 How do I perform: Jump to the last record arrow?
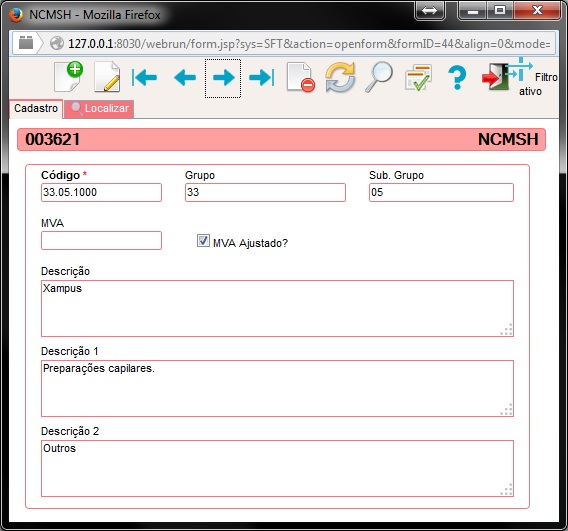click(262, 78)
